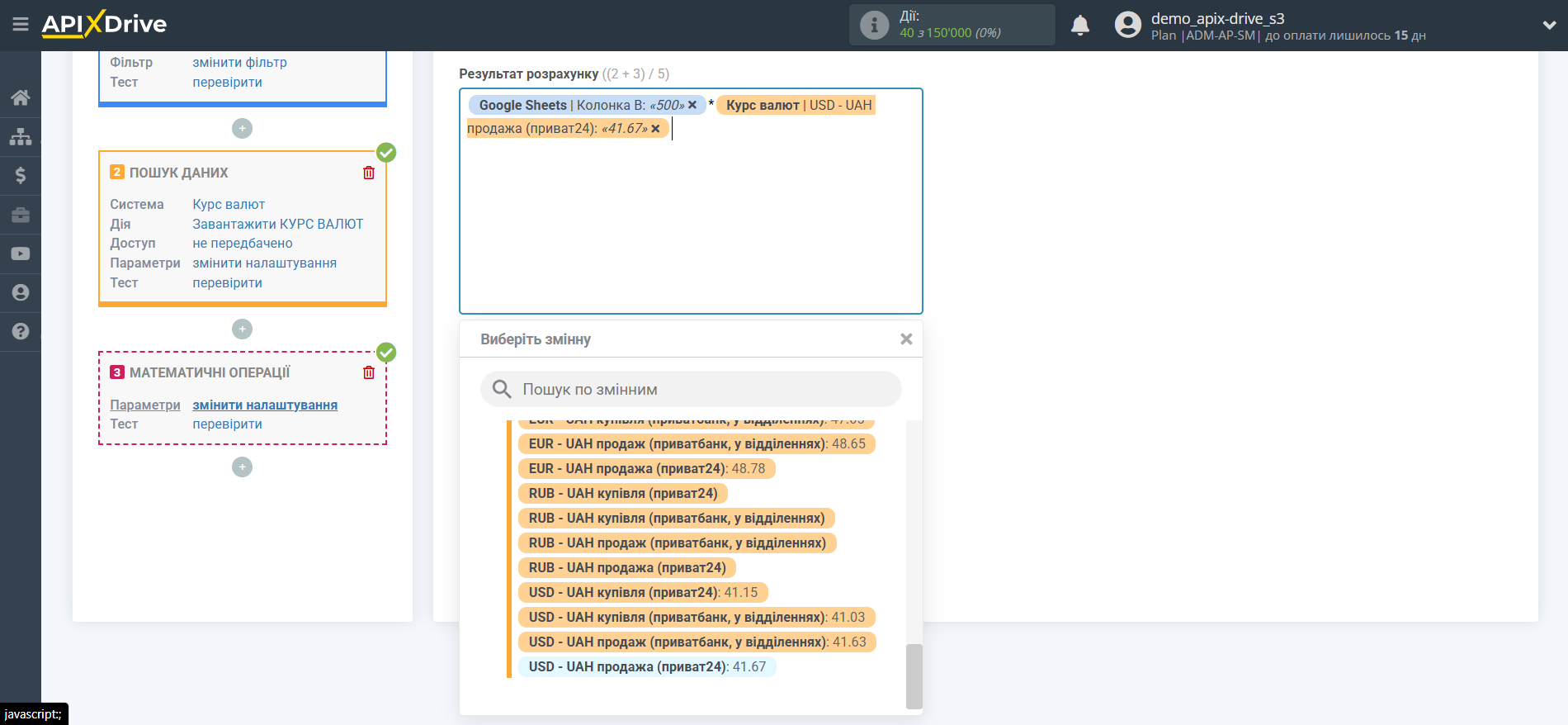Open the Курс валют system link
Screen dimensions: 1568x725
[x=229, y=204]
